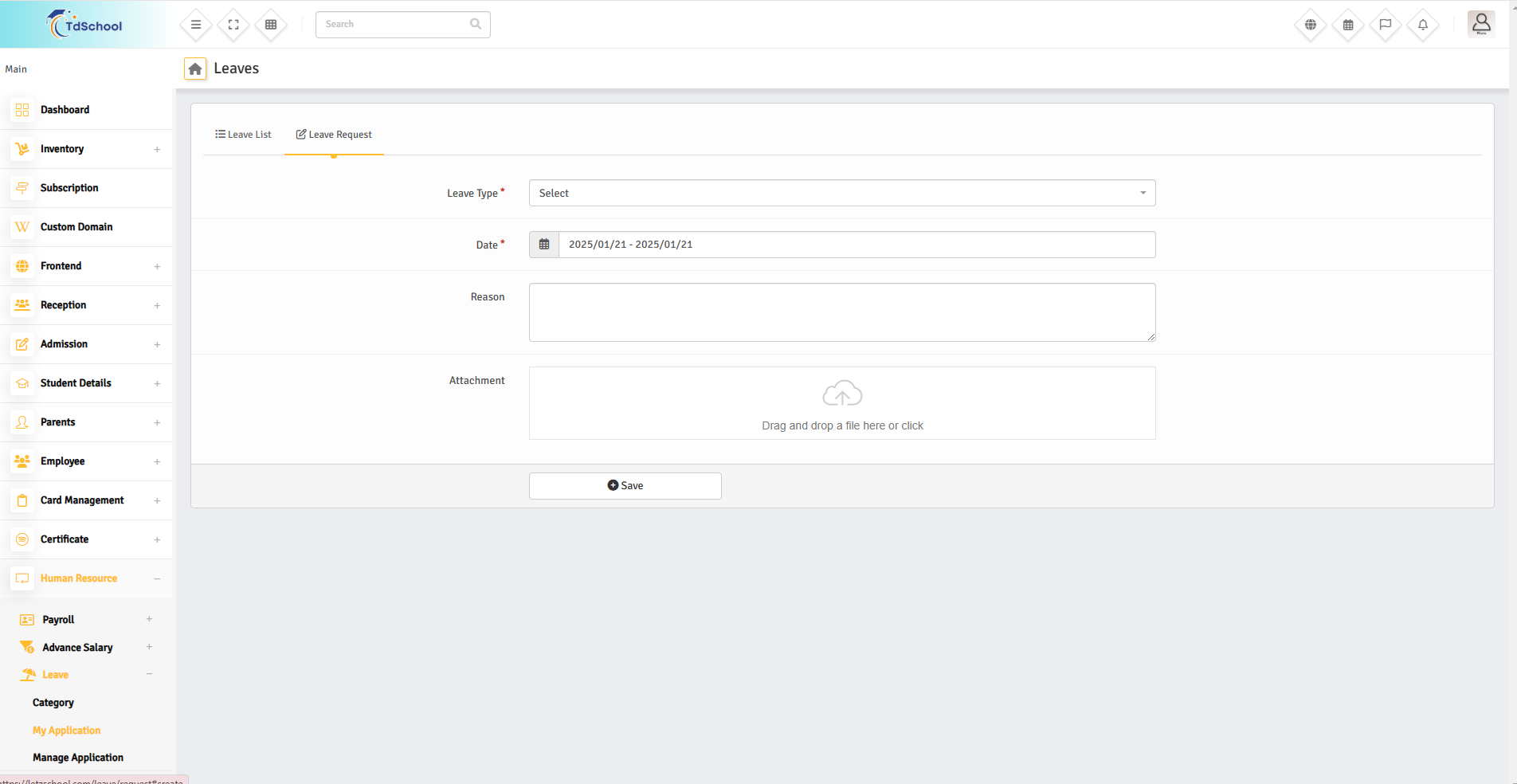Click the cloud upload attachment area
The height and width of the screenshot is (784, 1517).
point(841,403)
